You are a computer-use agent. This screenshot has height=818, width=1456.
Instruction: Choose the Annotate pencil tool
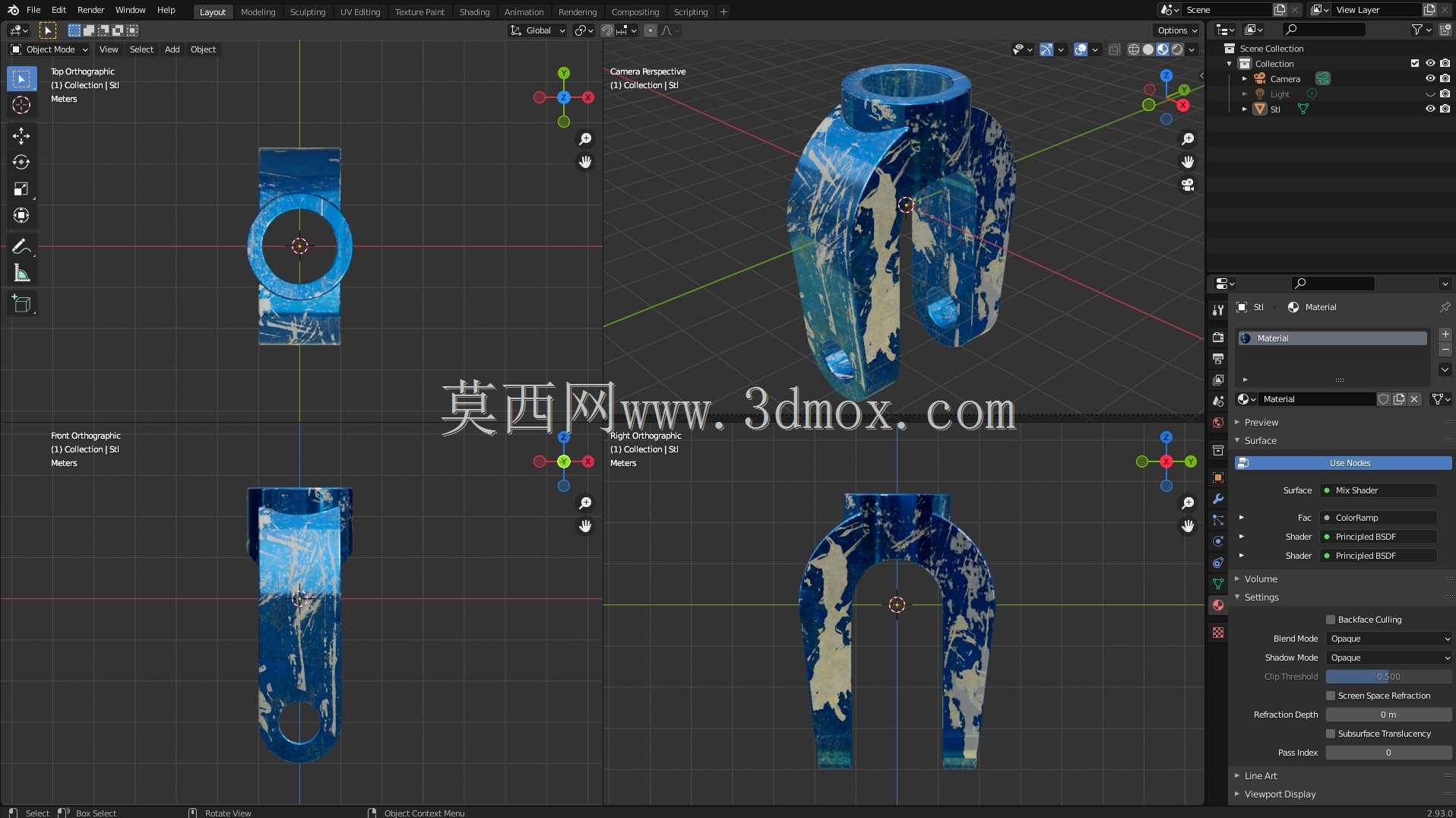21,247
